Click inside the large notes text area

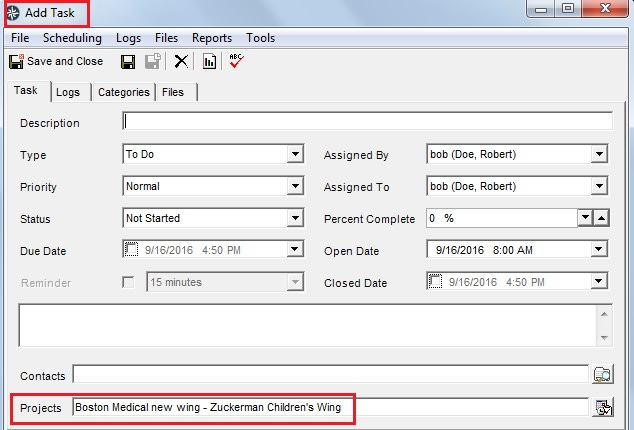(x=308, y=325)
